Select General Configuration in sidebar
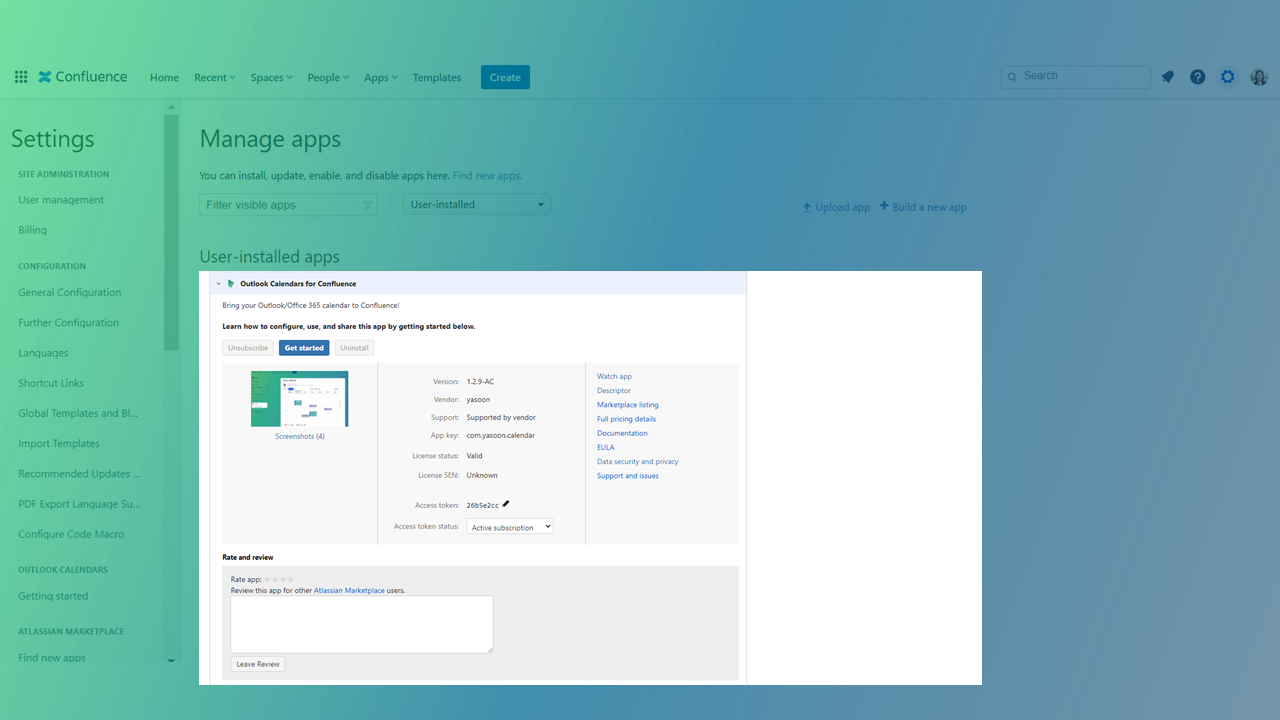Viewport: 1280px width, 720px height. pos(69,293)
